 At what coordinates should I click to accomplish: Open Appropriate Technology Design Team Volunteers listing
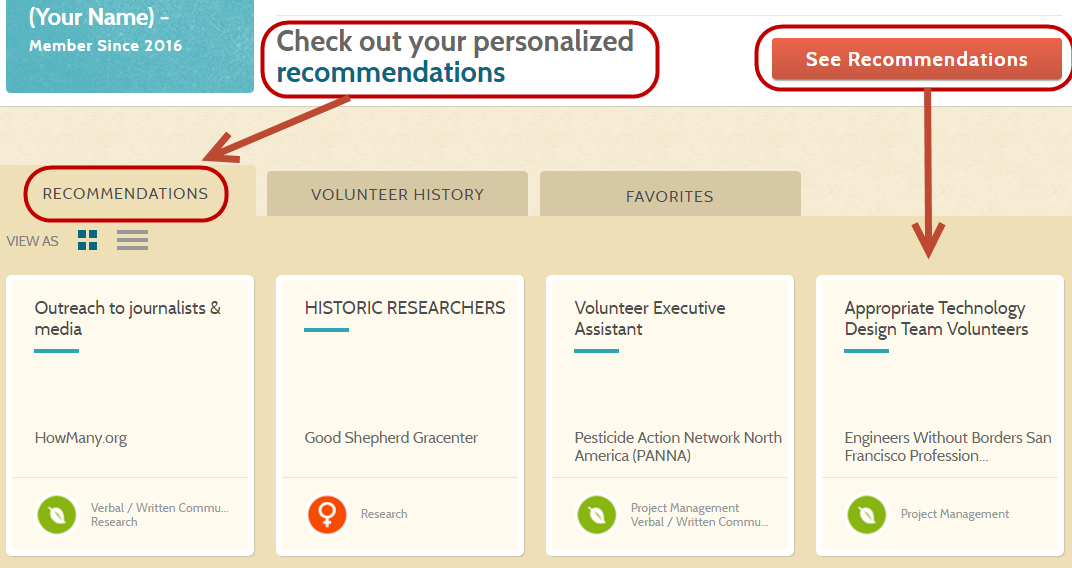pyautogui.click(x=936, y=319)
